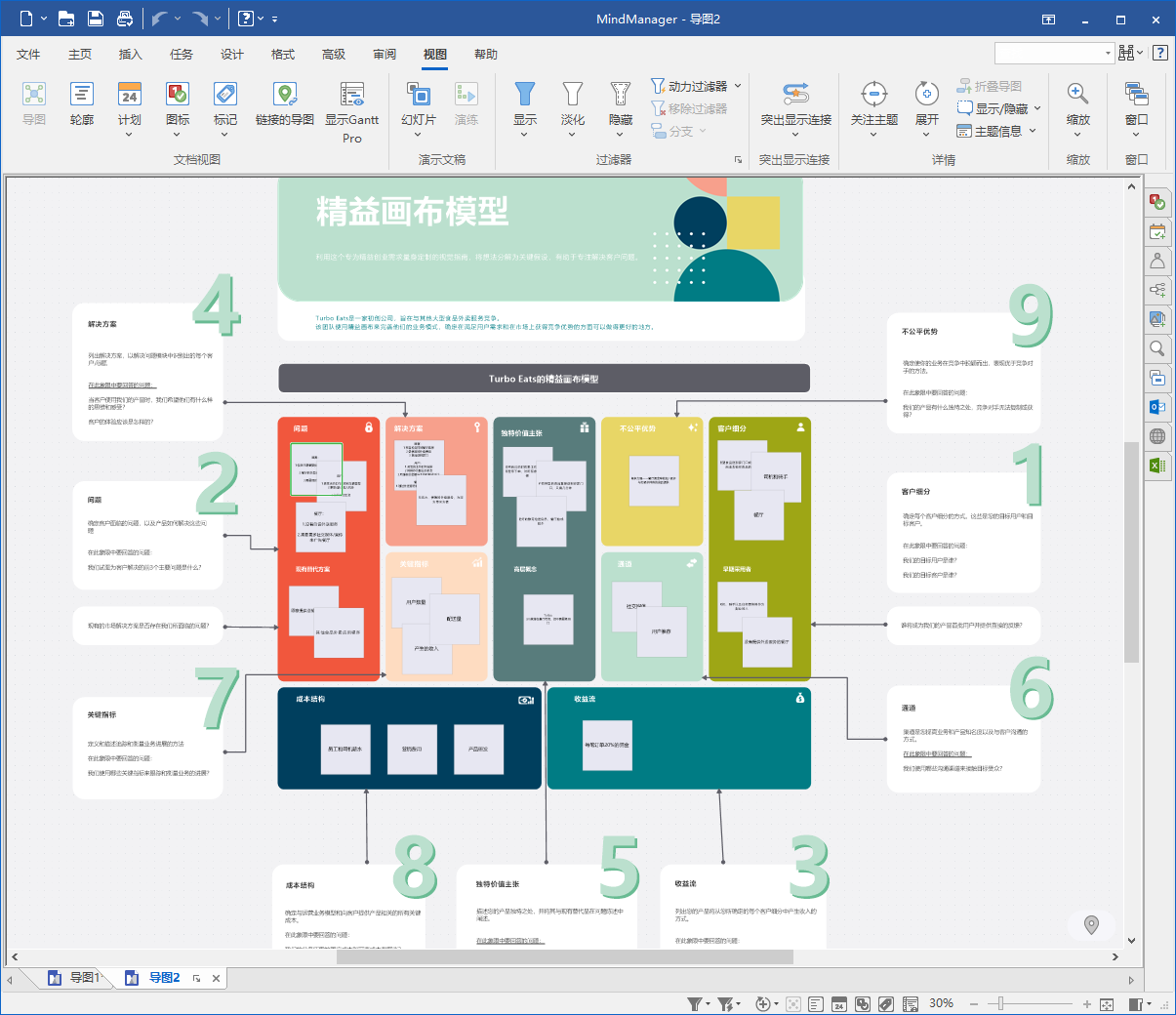Click Turbo Eats的精益画布模型 title bar topic

(544, 378)
